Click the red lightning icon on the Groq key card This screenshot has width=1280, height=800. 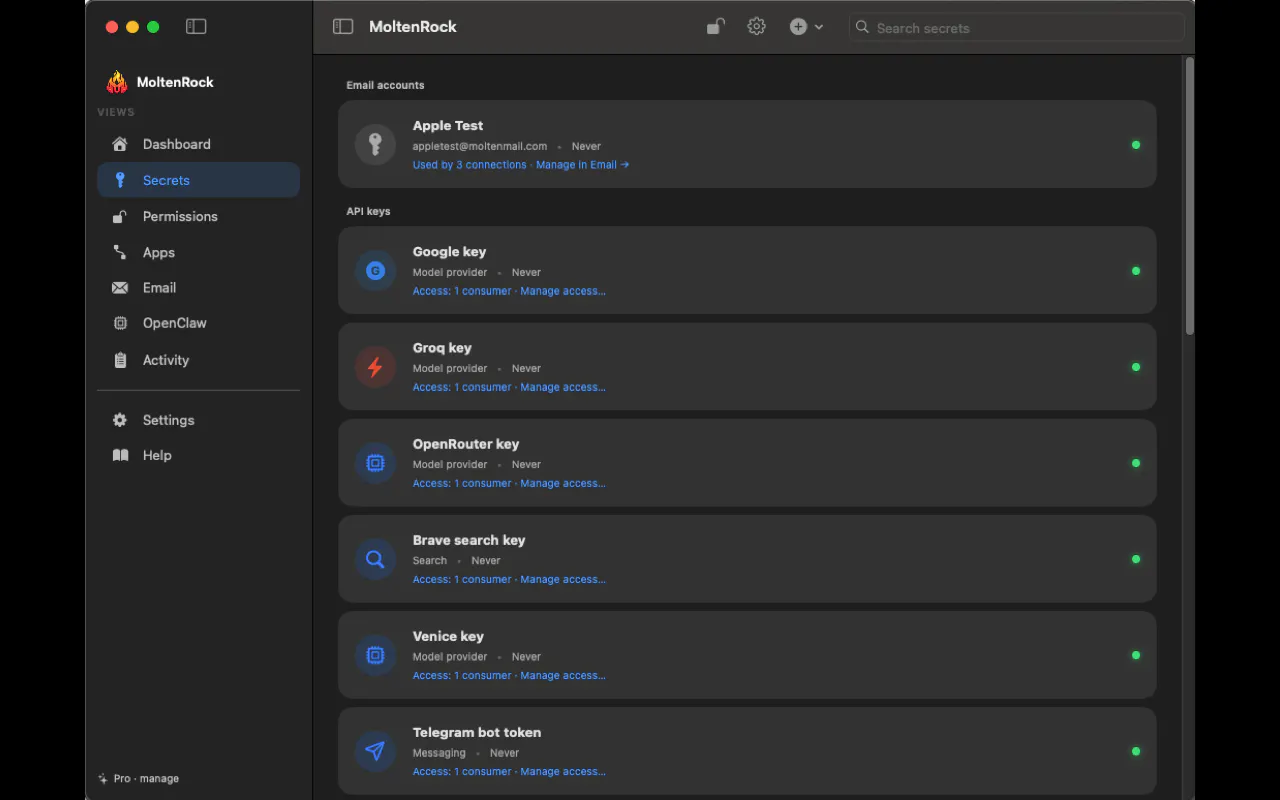click(x=375, y=367)
